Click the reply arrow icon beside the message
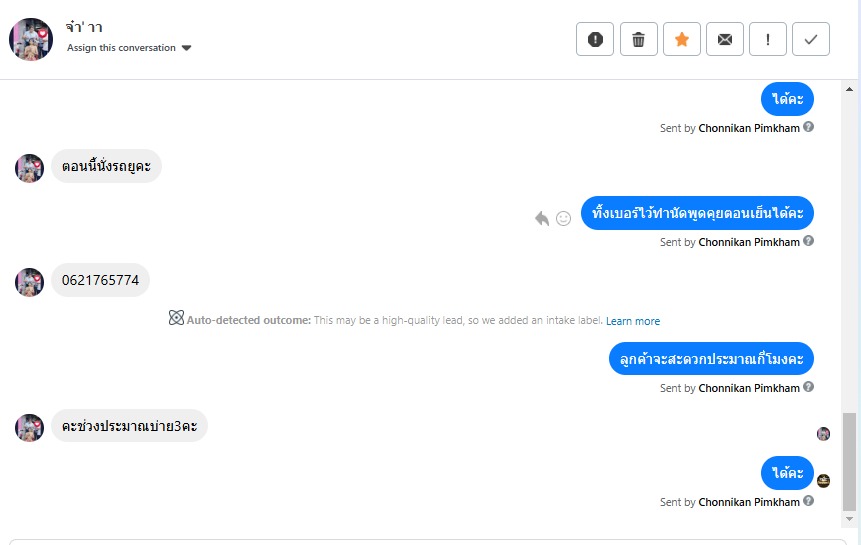The height and width of the screenshot is (545, 861). tap(542, 218)
